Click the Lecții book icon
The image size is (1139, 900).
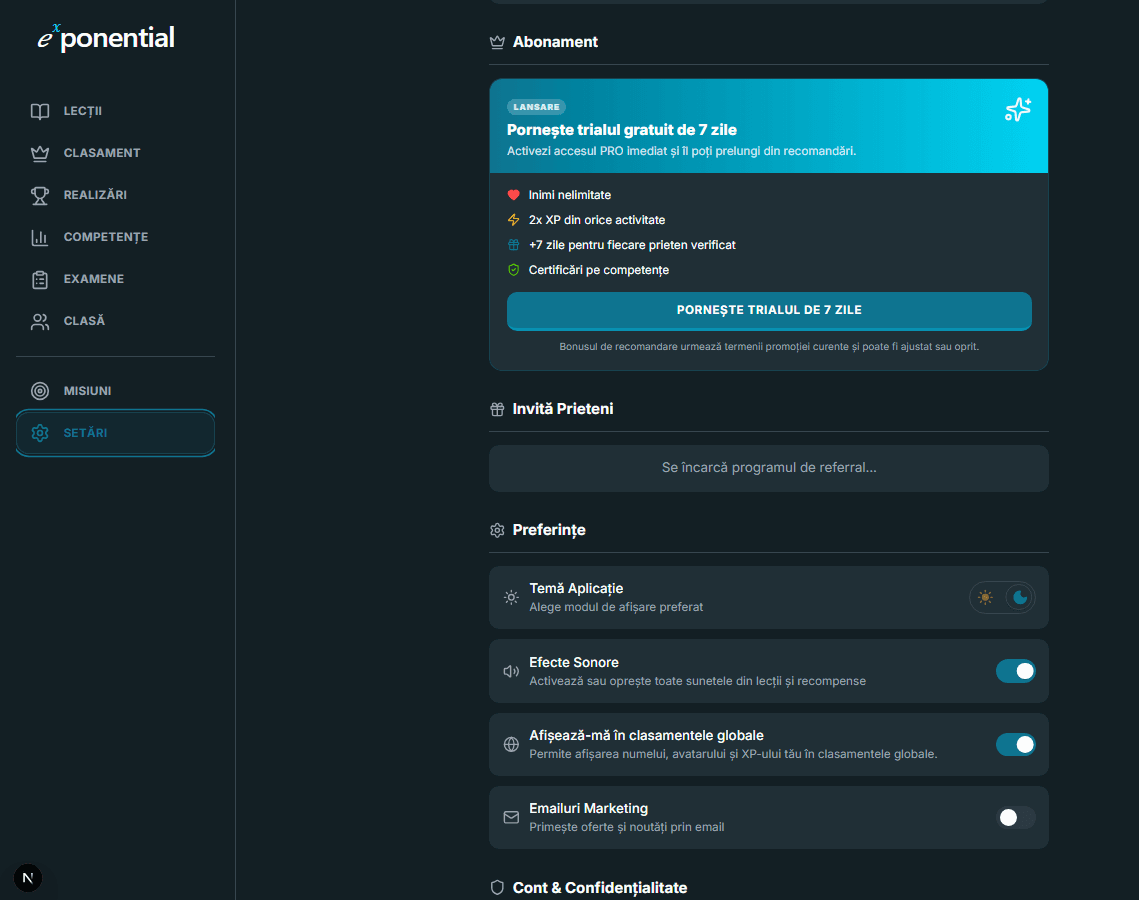click(x=40, y=111)
